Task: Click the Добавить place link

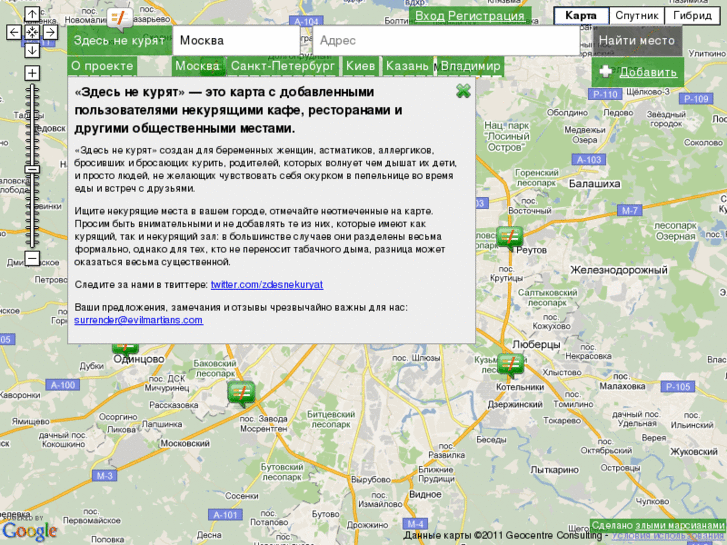Action: coord(648,72)
